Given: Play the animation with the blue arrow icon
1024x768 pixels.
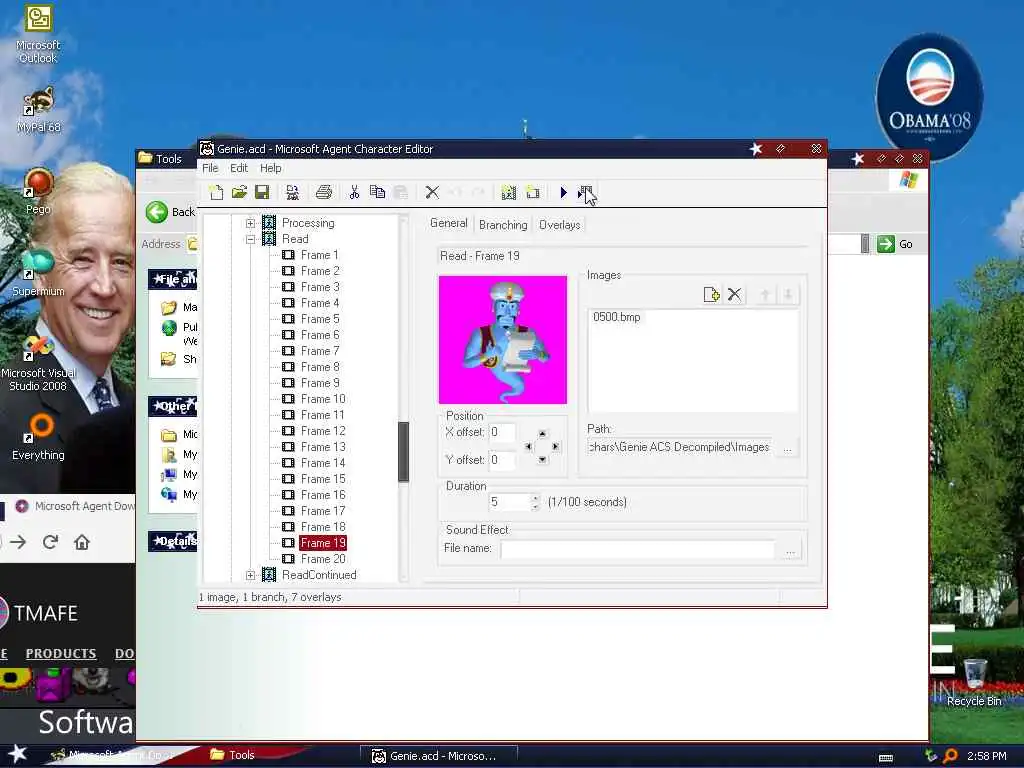Looking at the screenshot, I should click(564, 192).
